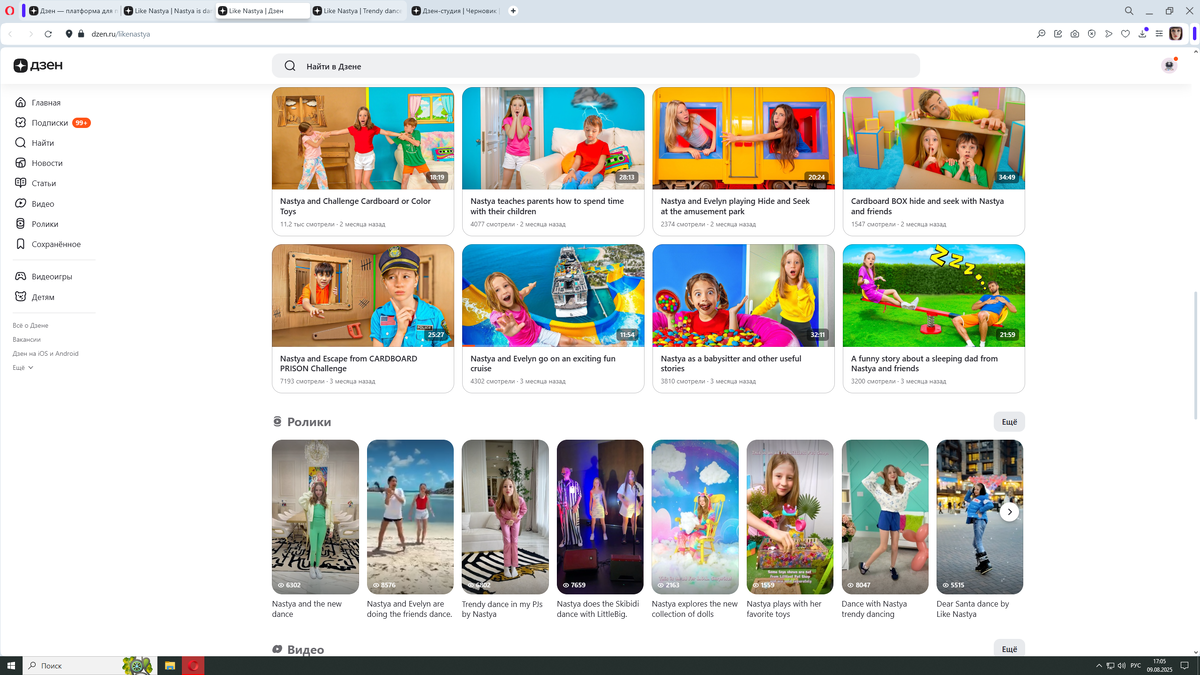Open the downloads icon in Opera toolbar
The width and height of the screenshot is (1200, 675).
1142,34
